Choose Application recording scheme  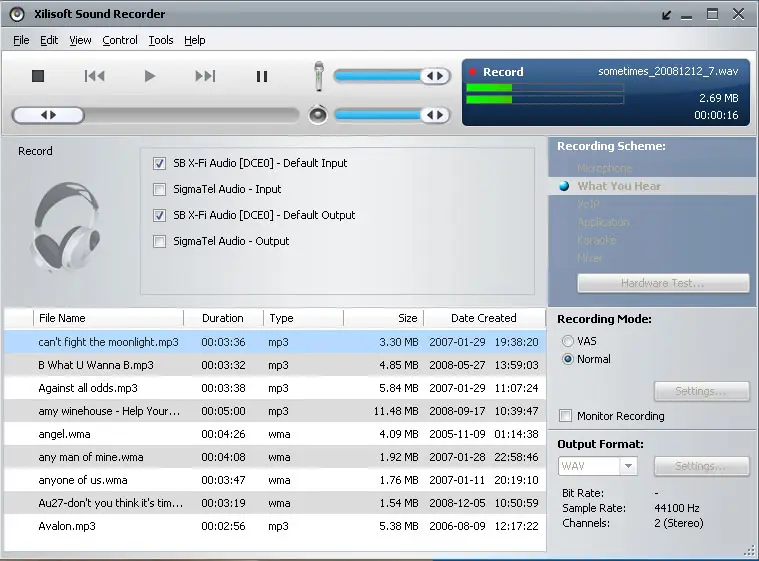603,222
